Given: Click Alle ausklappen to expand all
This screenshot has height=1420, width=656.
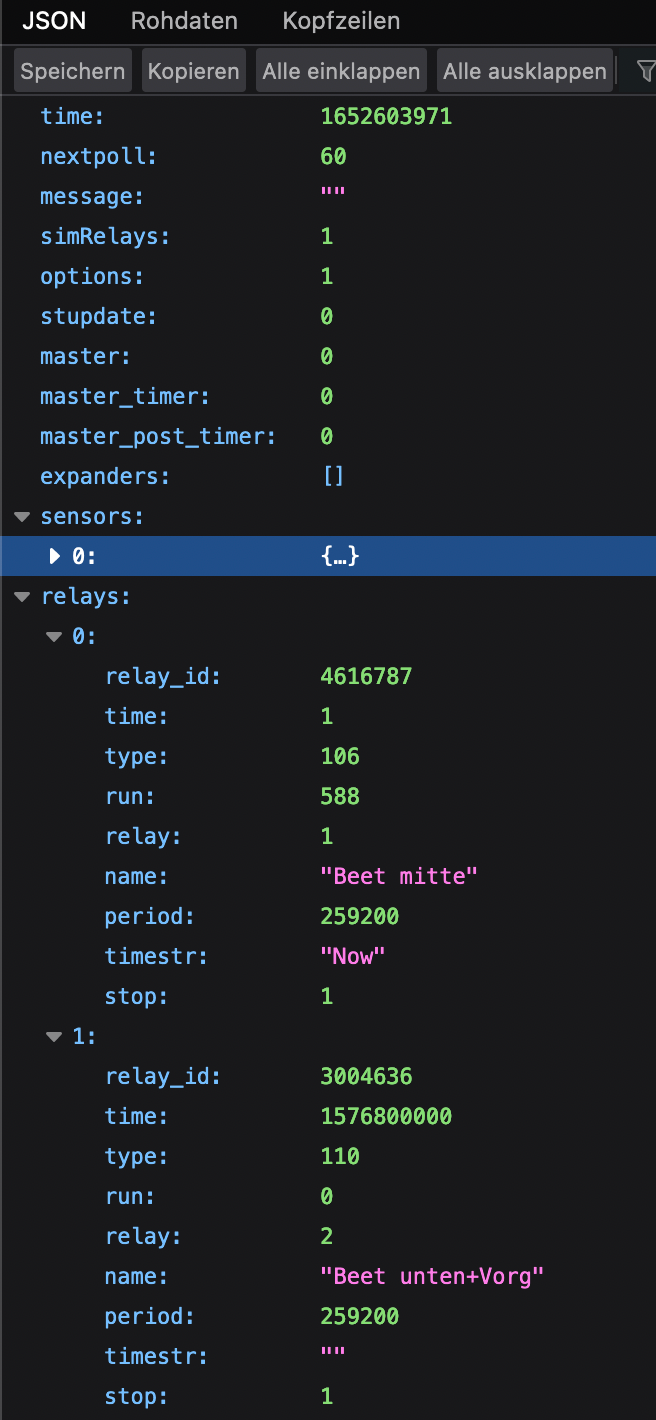Looking at the screenshot, I should pos(525,71).
